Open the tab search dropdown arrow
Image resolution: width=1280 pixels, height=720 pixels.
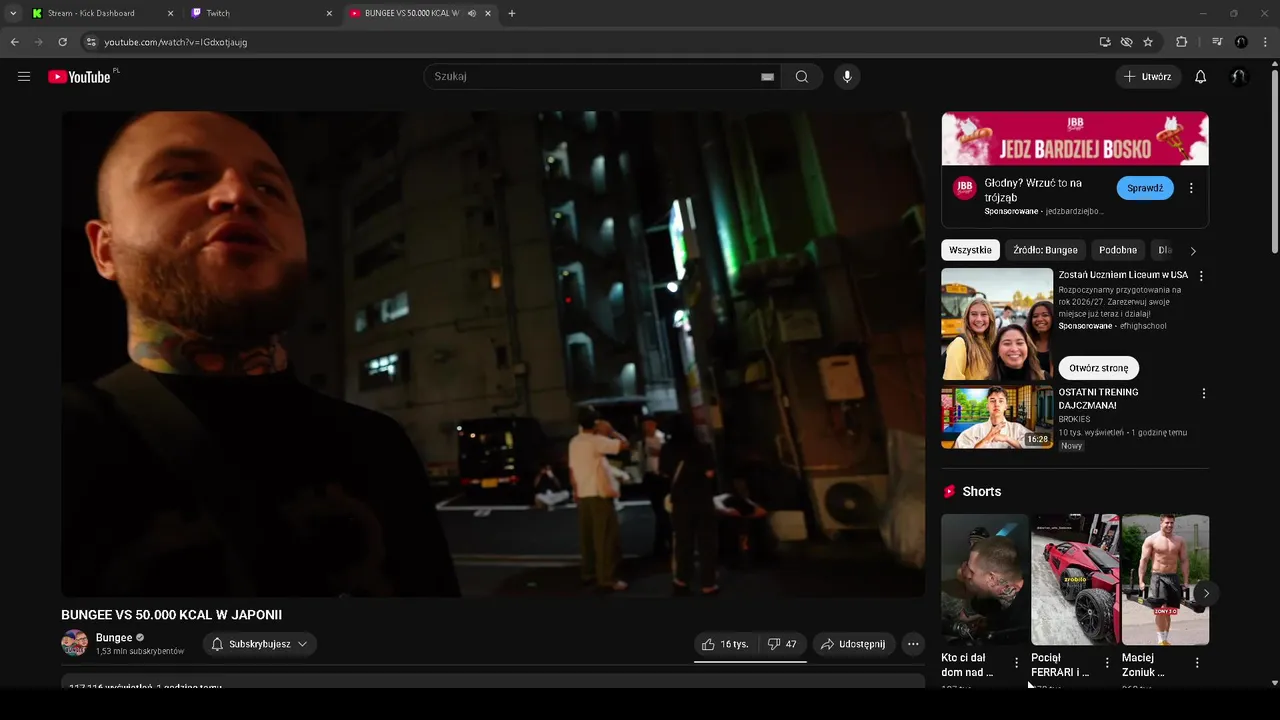click(13, 13)
